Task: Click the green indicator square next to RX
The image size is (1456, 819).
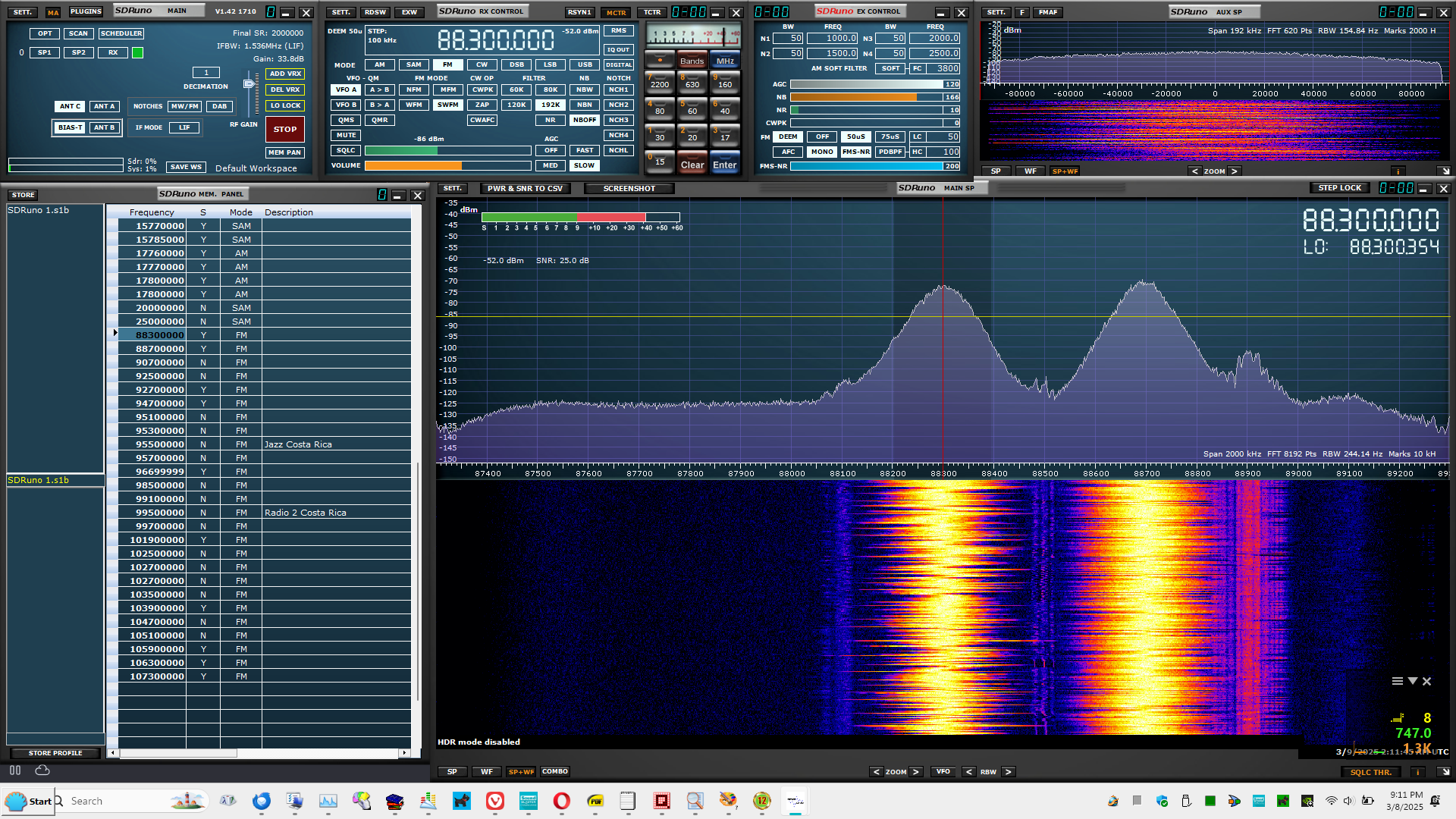Action: [x=137, y=53]
